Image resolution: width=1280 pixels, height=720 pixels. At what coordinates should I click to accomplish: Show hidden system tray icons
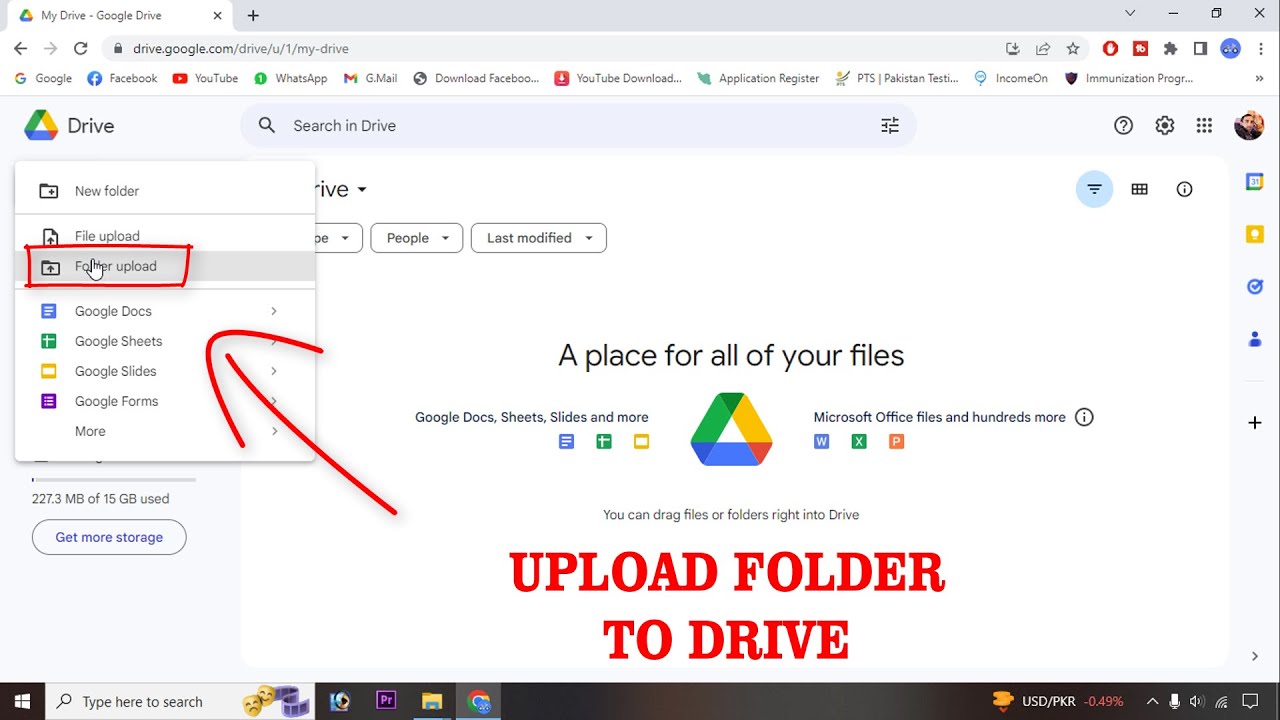pyautogui.click(x=1152, y=701)
